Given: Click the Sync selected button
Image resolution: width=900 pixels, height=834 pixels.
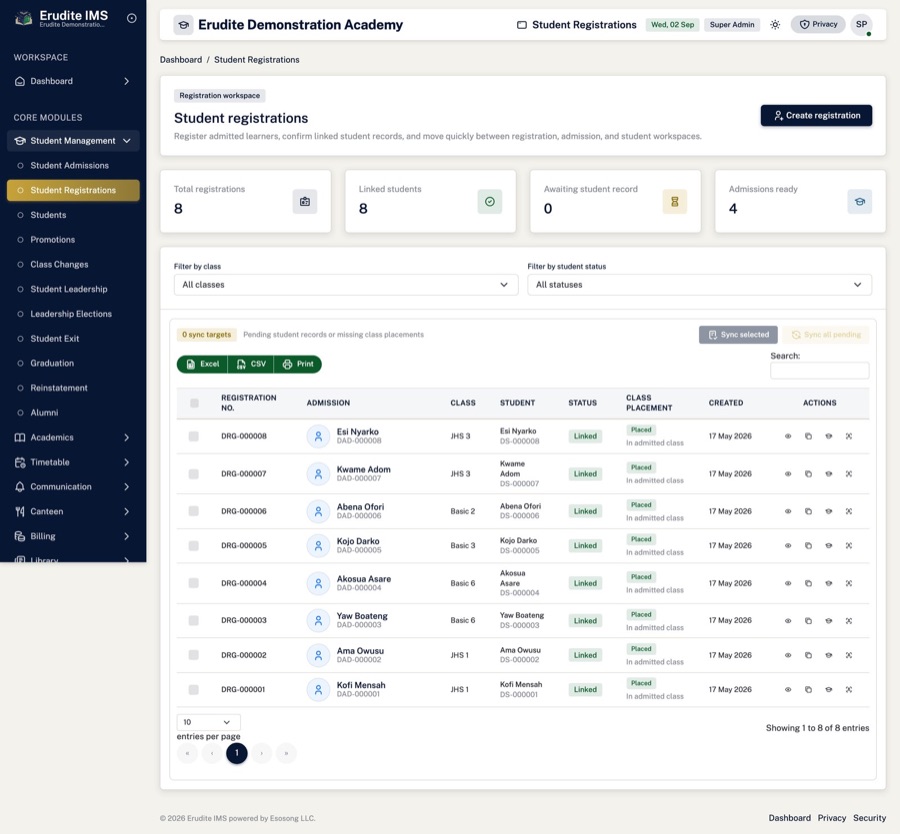Looking at the screenshot, I should [738, 335].
